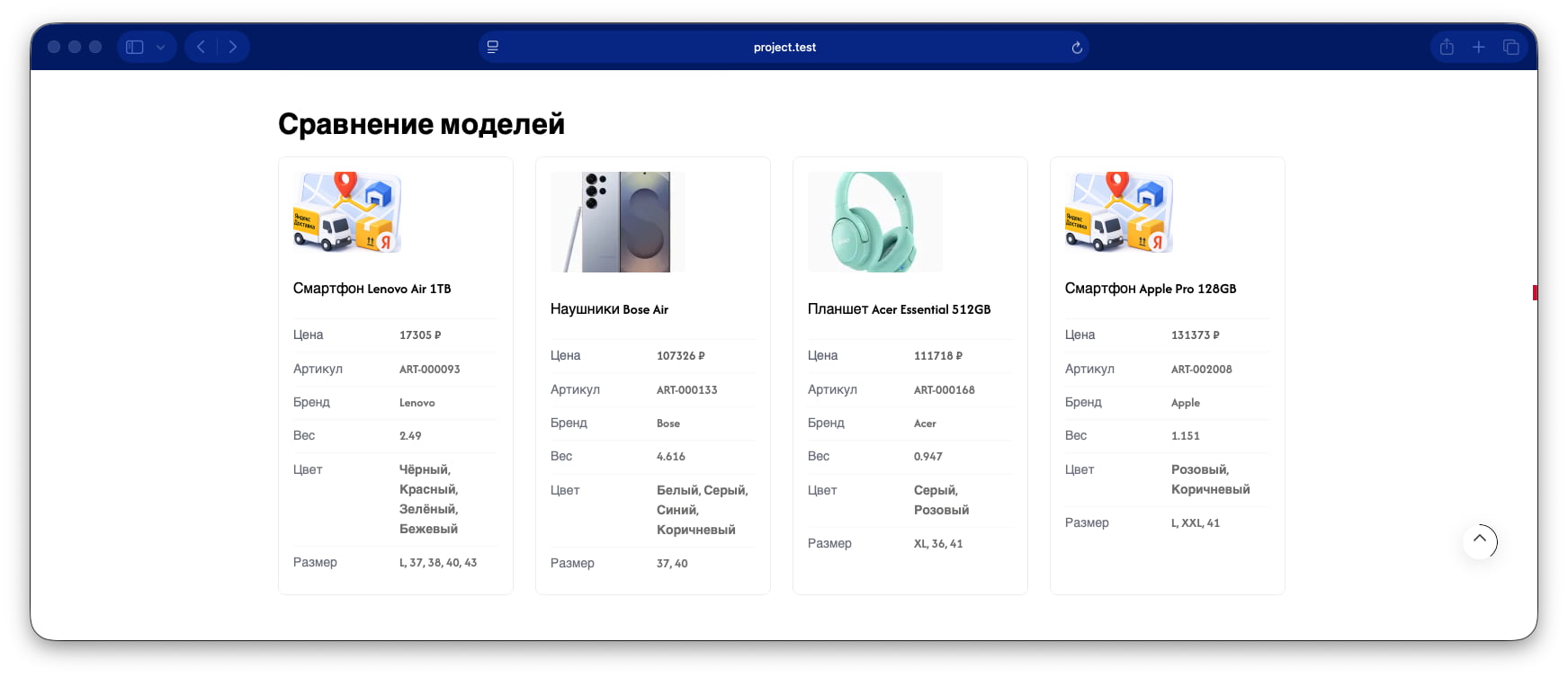Click size value XL, 36, 41
This screenshot has height=678, width=1568.
pyautogui.click(x=938, y=543)
